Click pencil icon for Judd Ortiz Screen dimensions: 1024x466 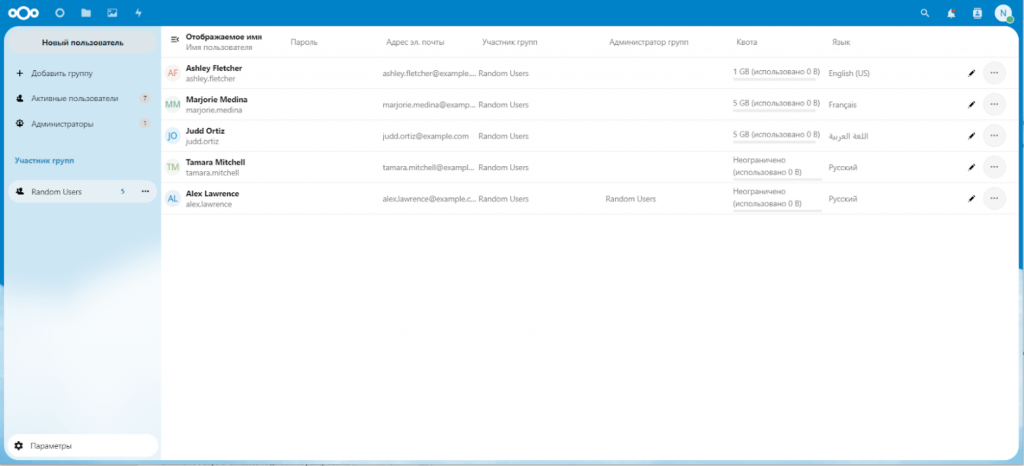pos(970,135)
